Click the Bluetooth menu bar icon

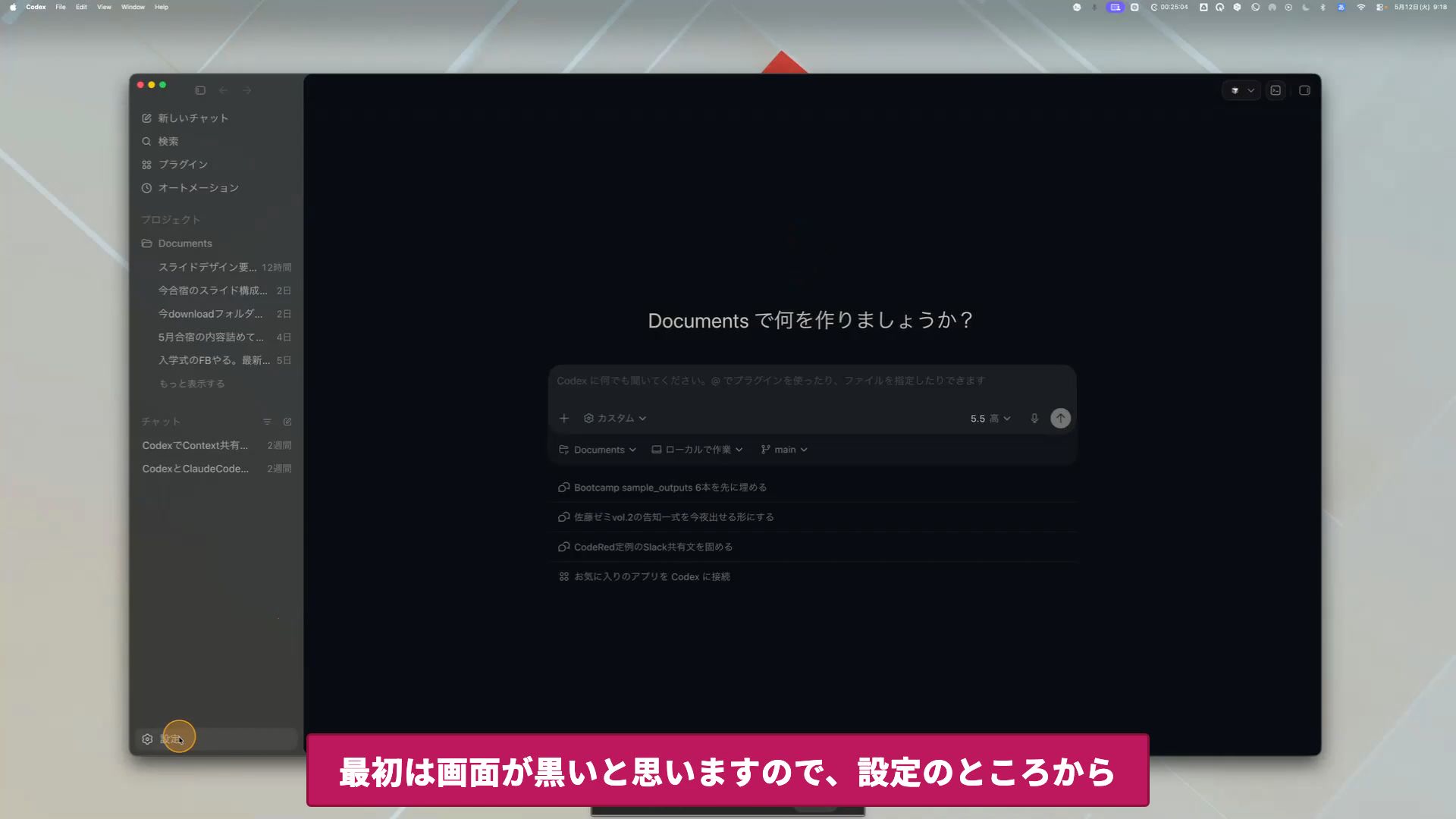[x=1323, y=7]
